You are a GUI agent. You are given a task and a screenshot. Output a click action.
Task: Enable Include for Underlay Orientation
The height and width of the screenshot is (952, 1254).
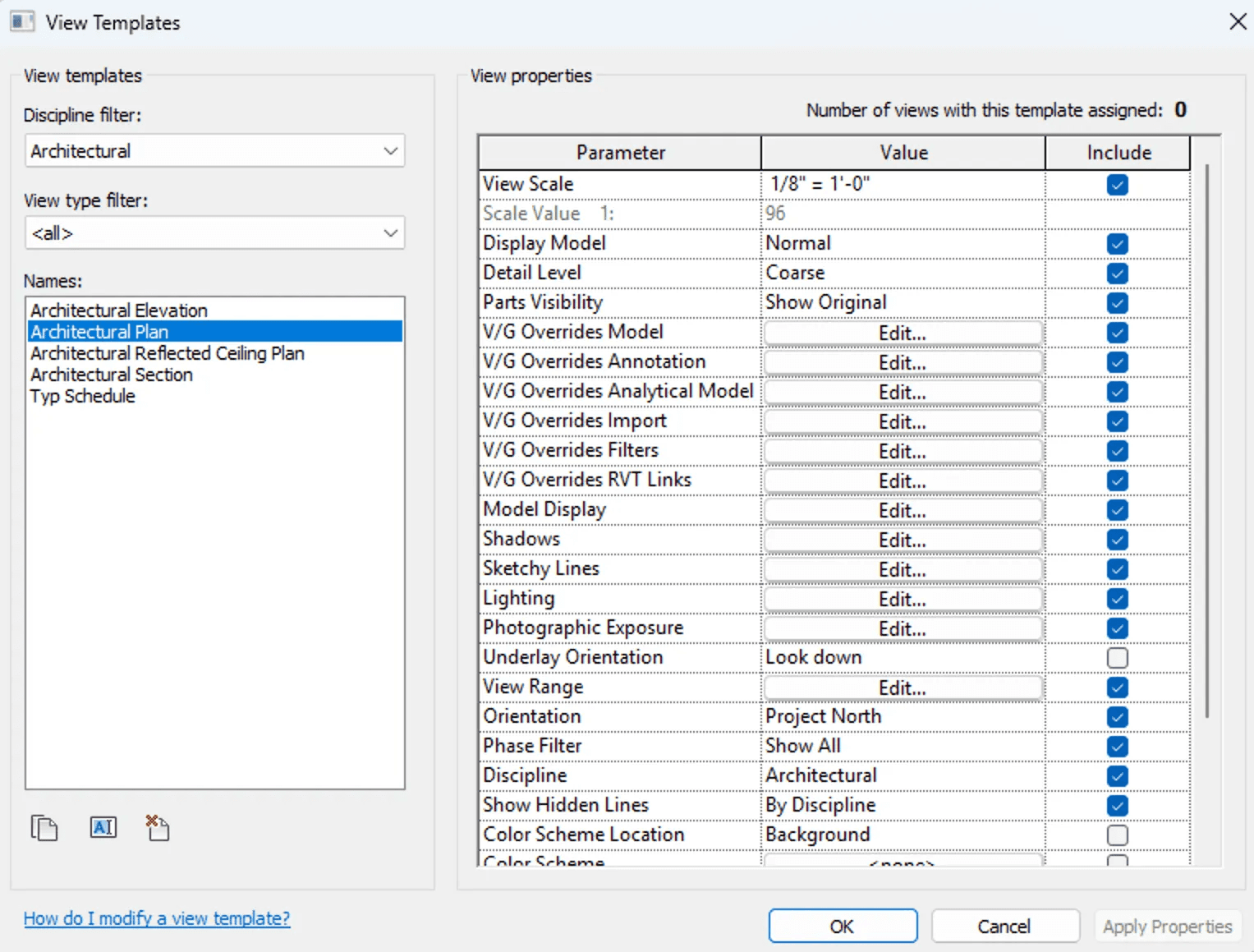(1117, 657)
